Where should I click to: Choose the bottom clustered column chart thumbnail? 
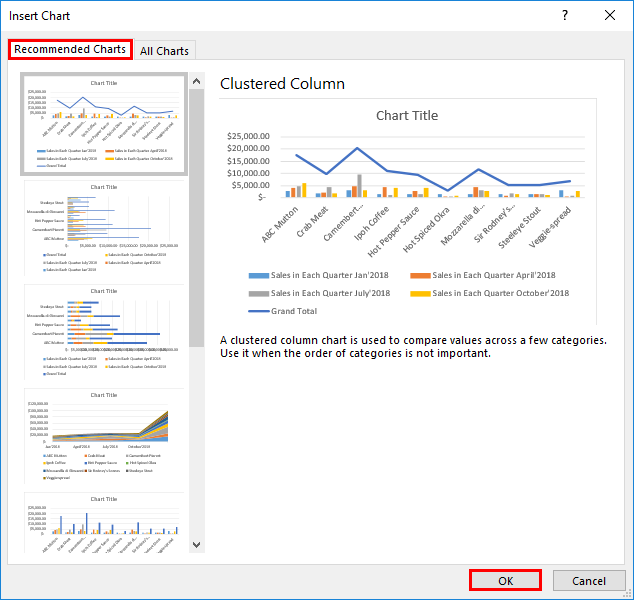coord(104,522)
